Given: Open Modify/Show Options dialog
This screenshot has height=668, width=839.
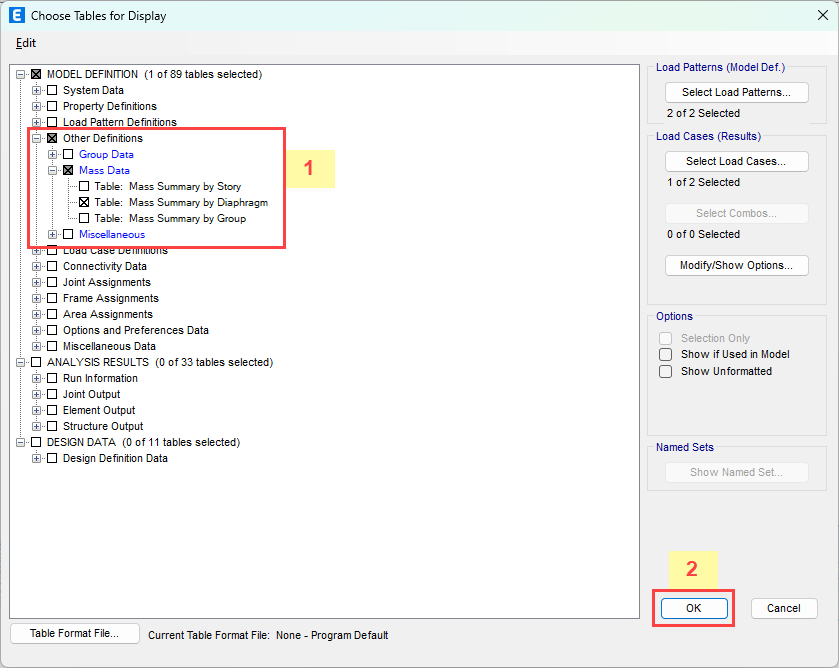Looking at the screenshot, I should click(x=736, y=265).
